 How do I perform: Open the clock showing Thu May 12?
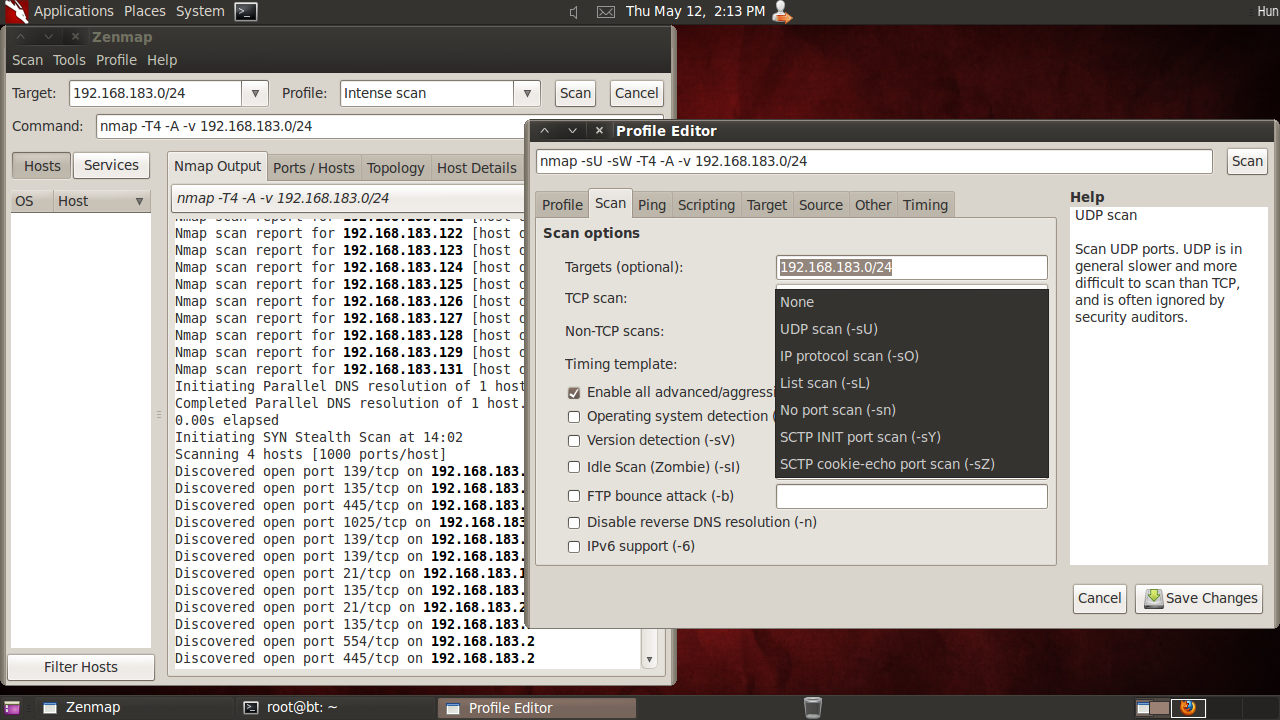click(695, 11)
